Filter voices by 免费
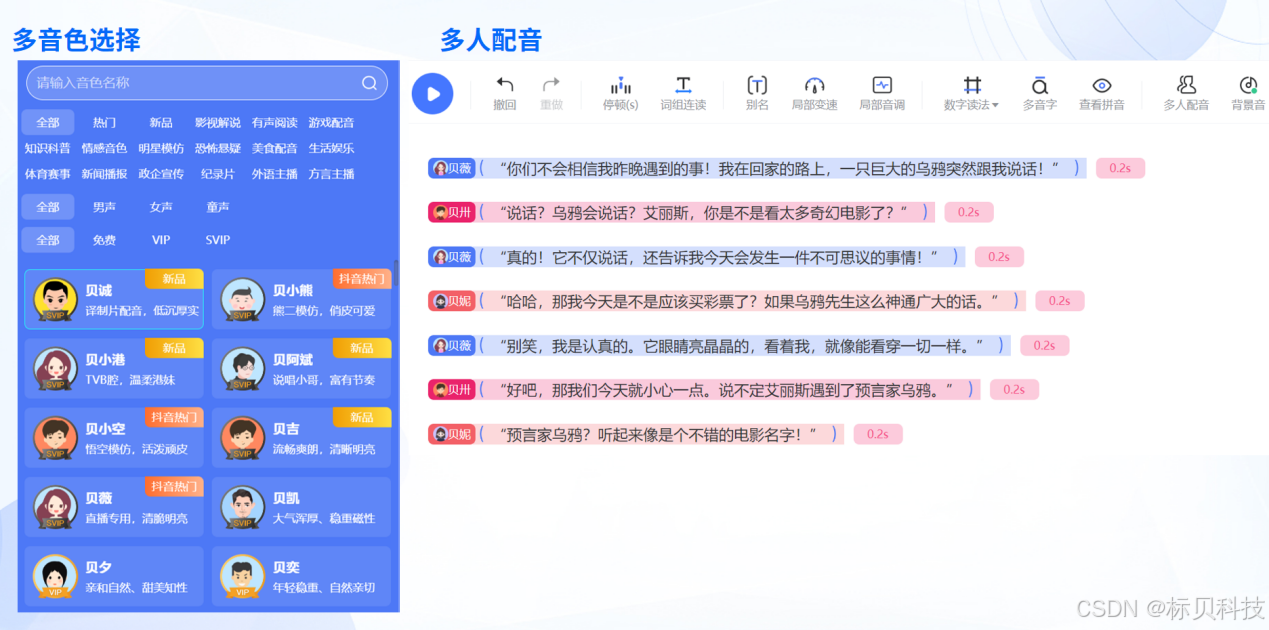The image size is (1269, 630). [x=104, y=240]
